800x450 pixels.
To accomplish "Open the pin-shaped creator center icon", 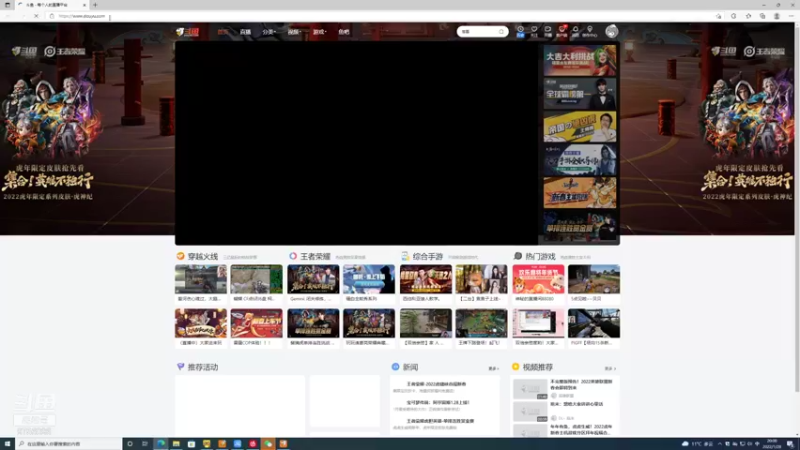I will (590, 31).
